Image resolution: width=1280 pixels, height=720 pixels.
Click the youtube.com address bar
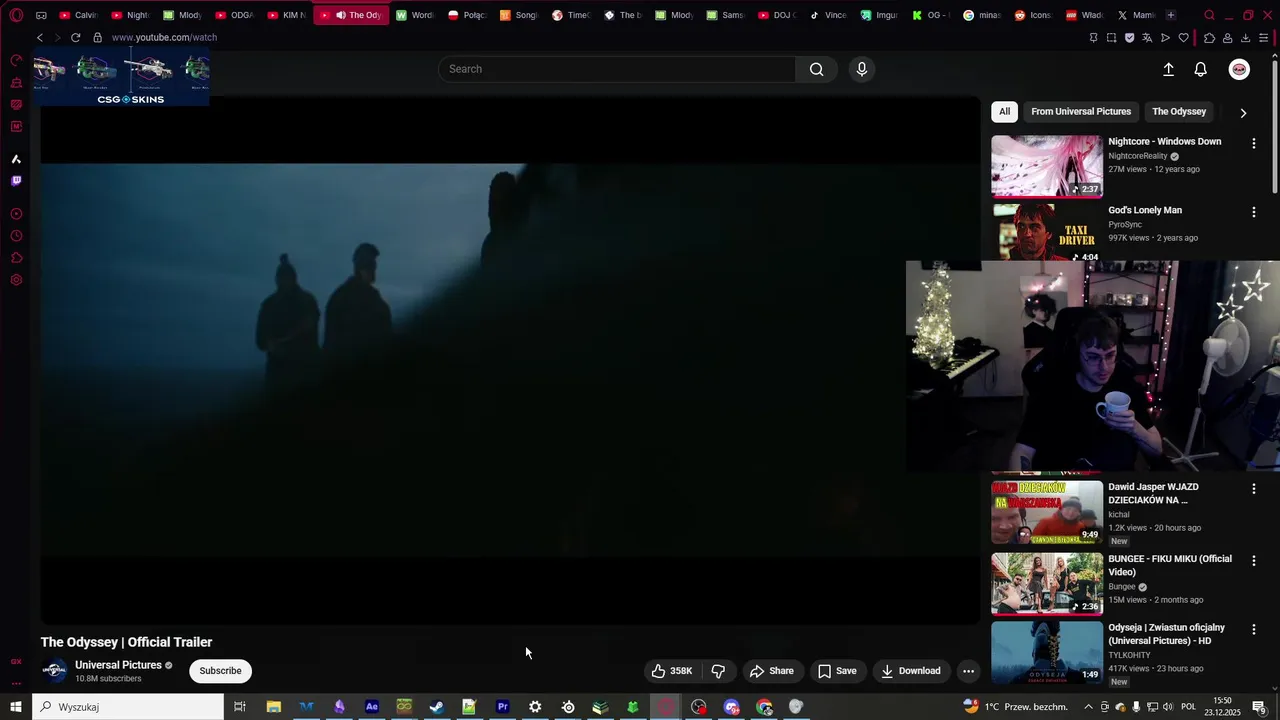[164, 37]
